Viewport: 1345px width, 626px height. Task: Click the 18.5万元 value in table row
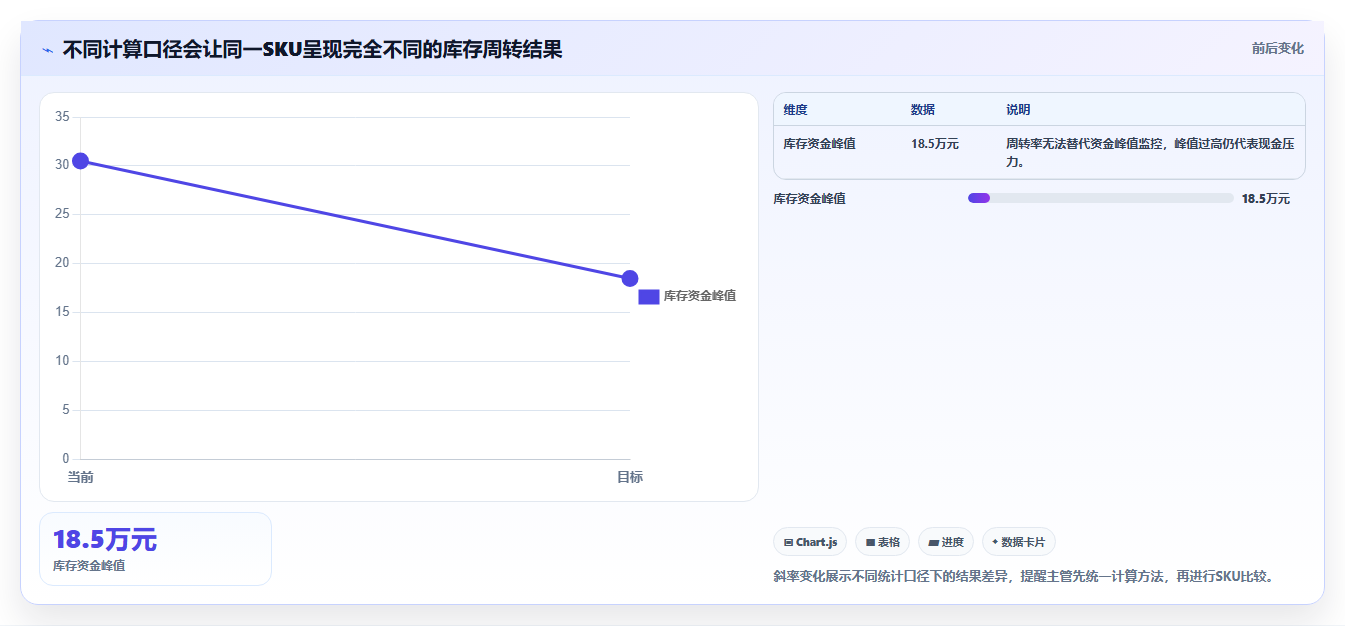point(935,144)
